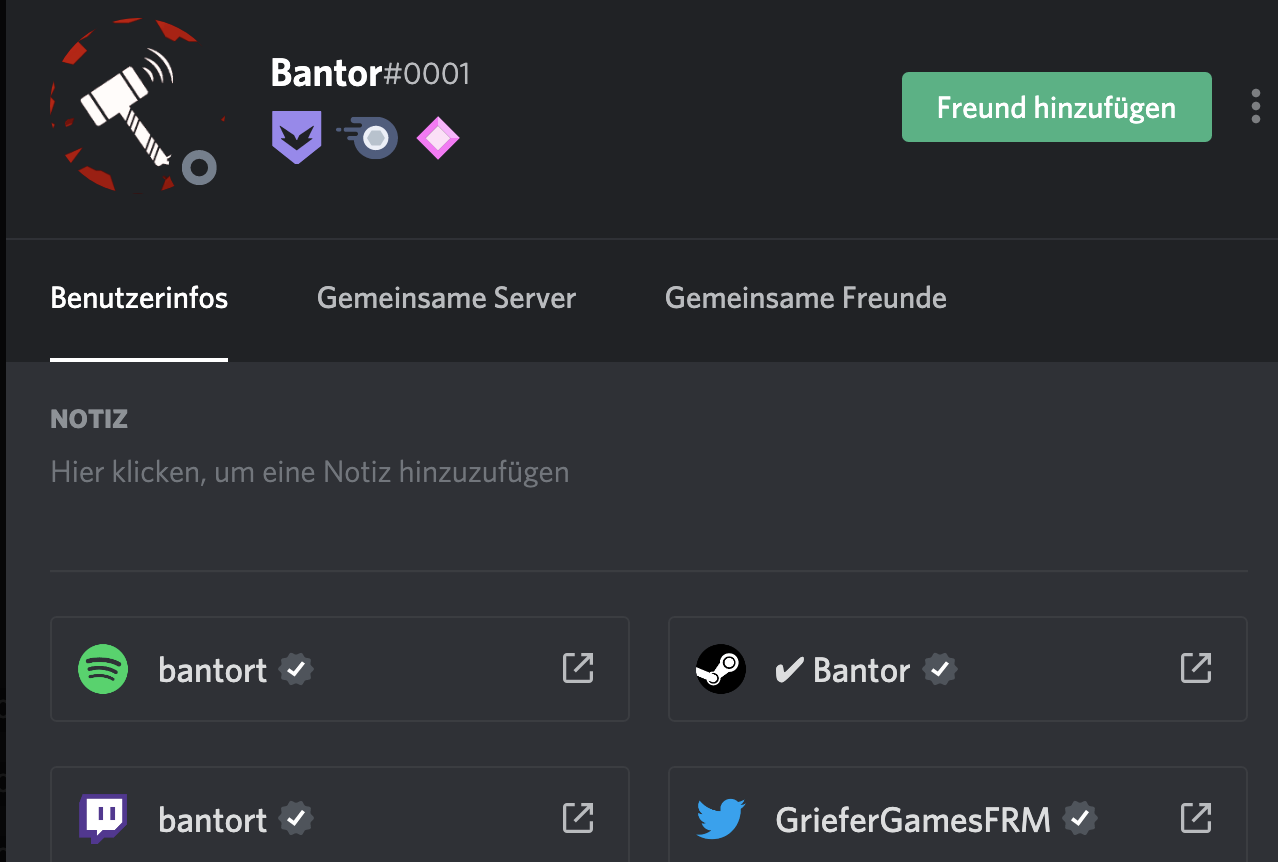Screen dimensions: 1278x862
Task: Click the blue Twitter bird logo
Action: (x=721, y=819)
